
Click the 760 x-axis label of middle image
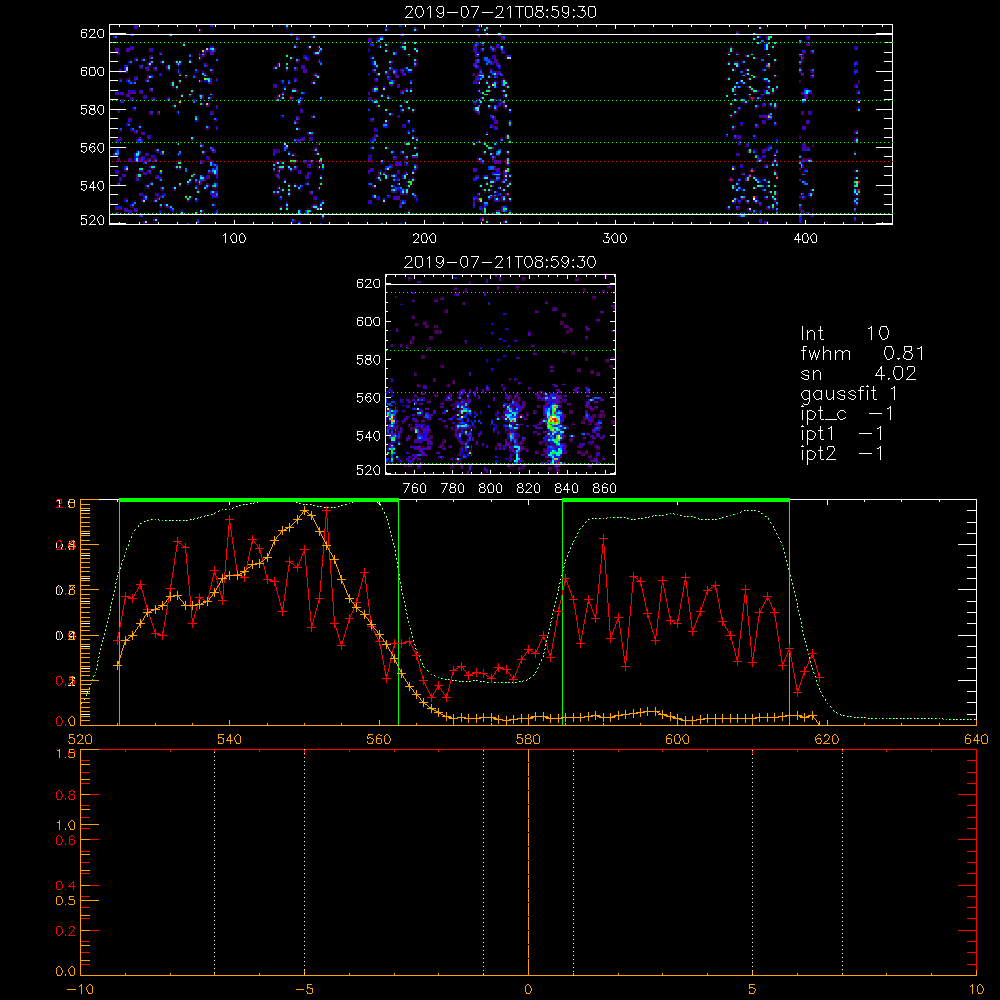click(415, 489)
